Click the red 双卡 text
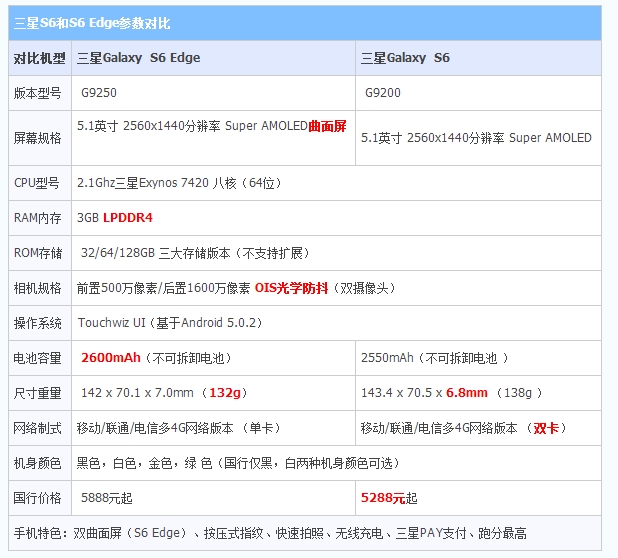This screenshot has height=558, width=618. click(x=546, y=428)
